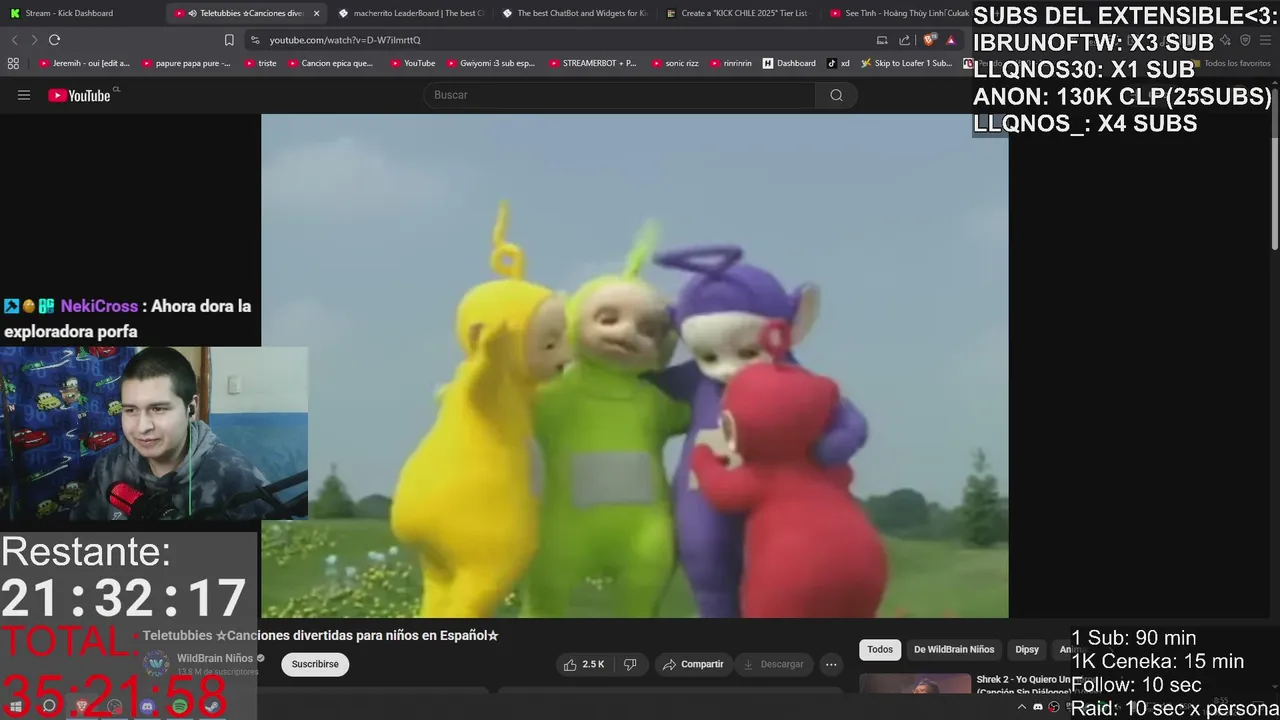This screenshot has width=1280, height=720.
Task: Switch to See Tinh Hoàng Thùy Linh tab
Action: tap(898, 13)
